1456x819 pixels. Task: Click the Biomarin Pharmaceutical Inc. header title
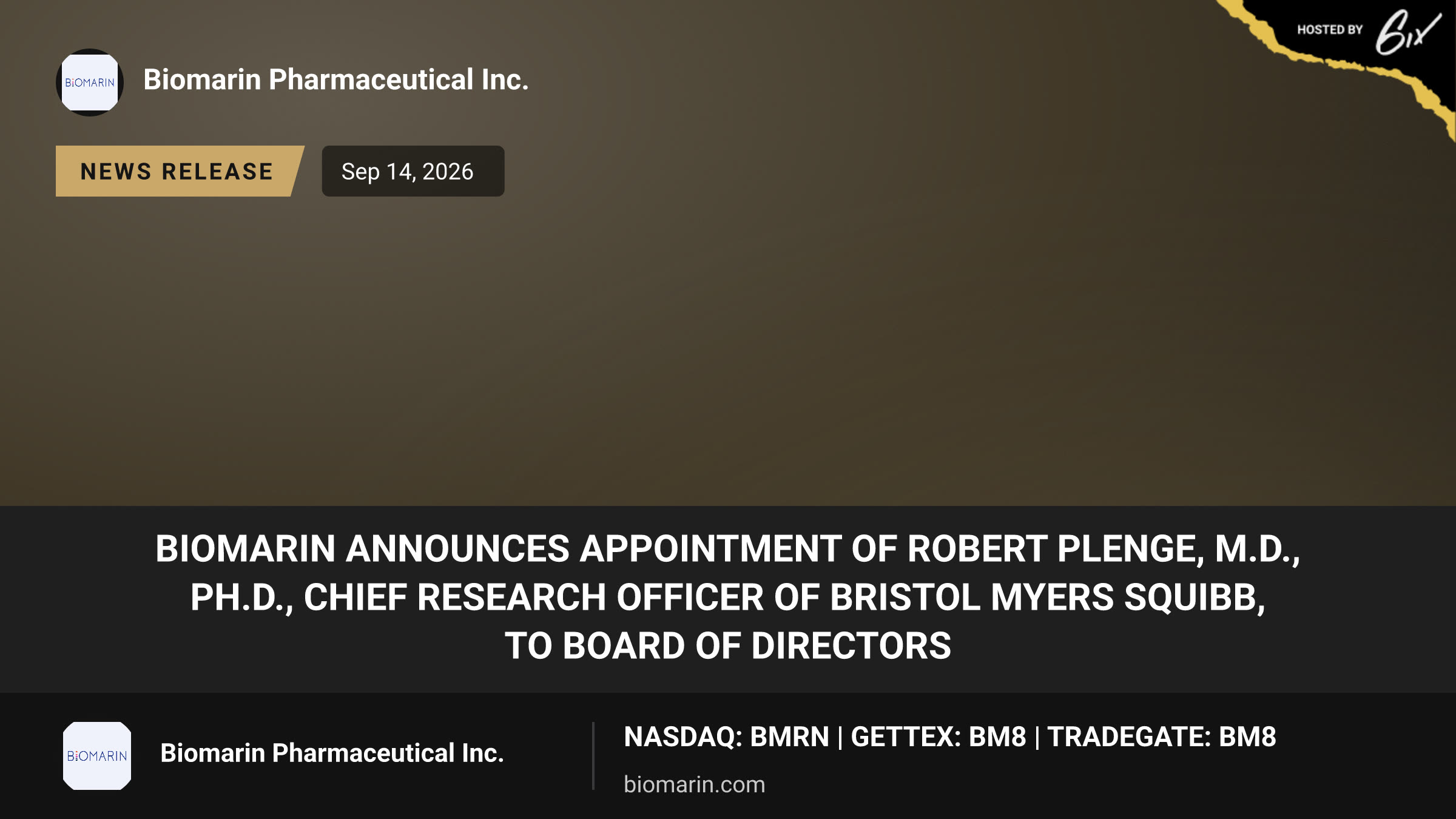pos(336,79)
